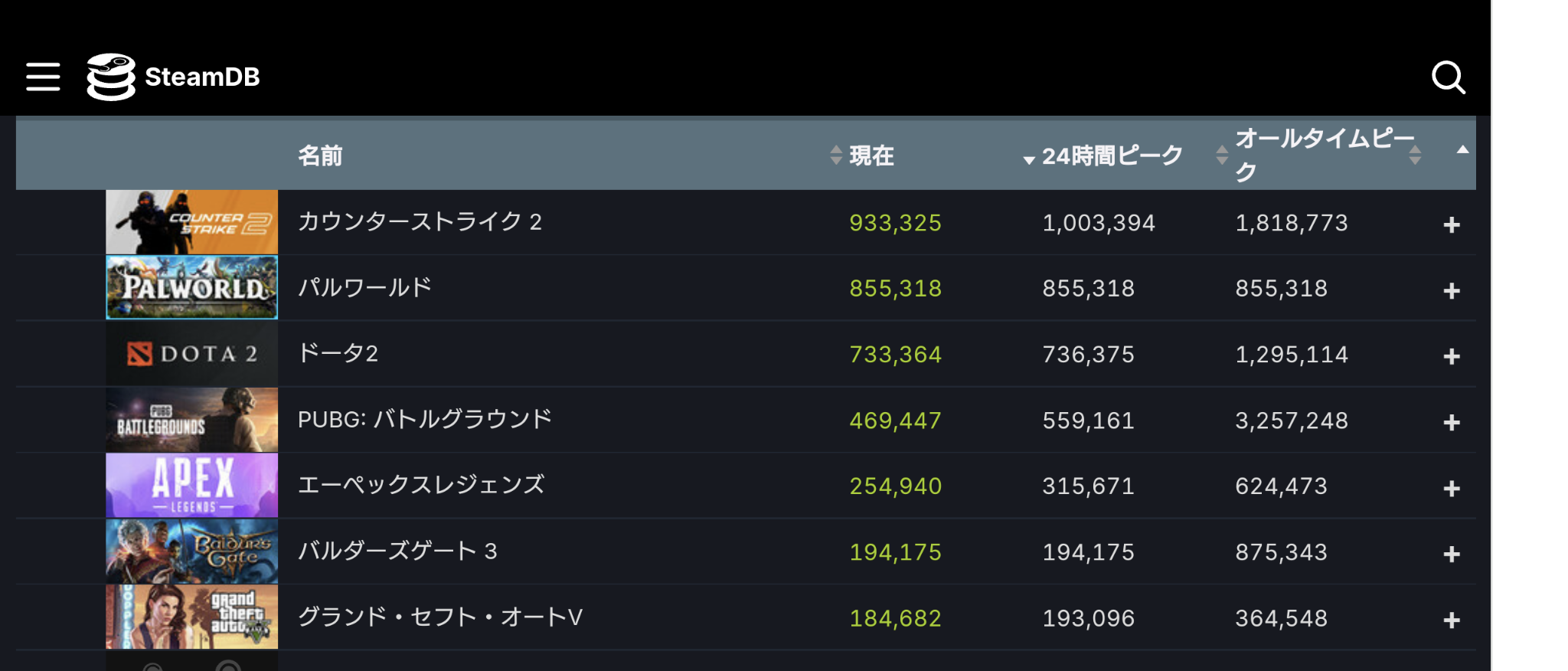The width and height of the screenshot is (1568, 671).
Task: Open PUBG: バトルグラウンド link
Action: 425,419
